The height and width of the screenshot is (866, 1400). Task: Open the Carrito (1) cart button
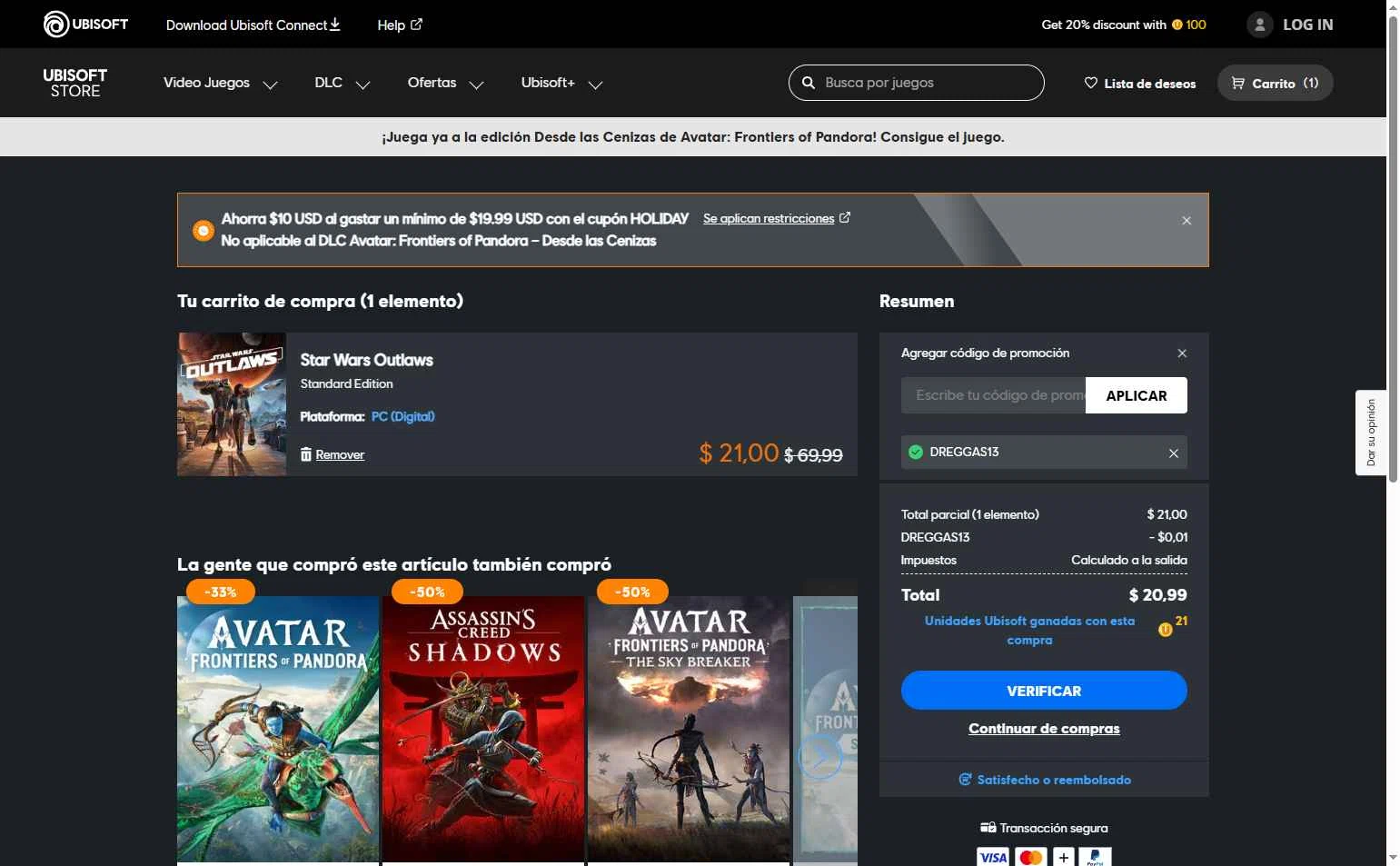coord(1275,83)
